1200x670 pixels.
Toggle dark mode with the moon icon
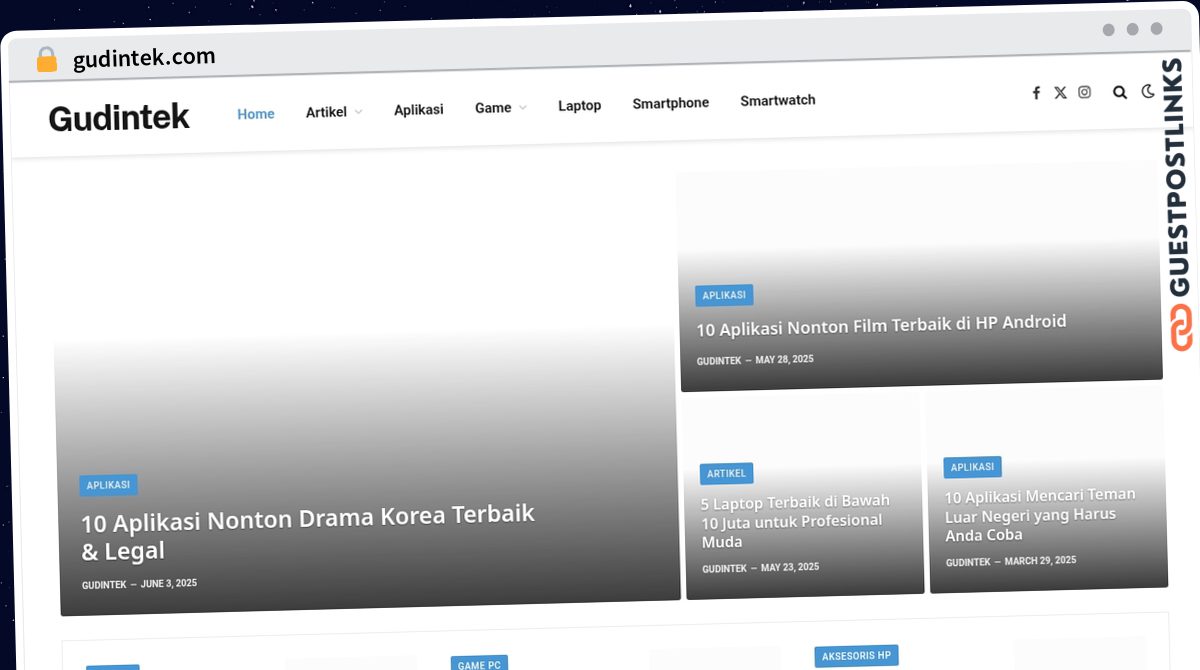click(x=1148, y=92)
